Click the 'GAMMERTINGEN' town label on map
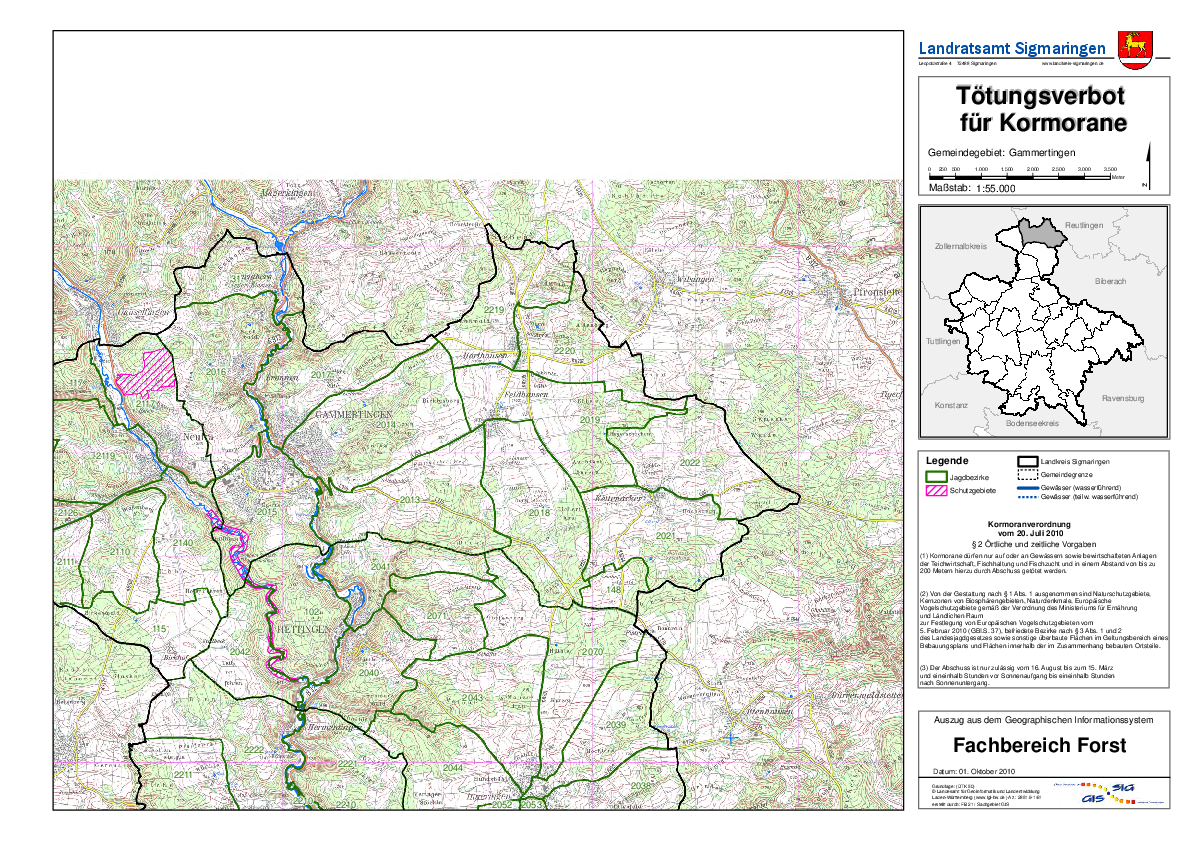The width and height of the screenshot is (1190, 842). pos(353,415)
